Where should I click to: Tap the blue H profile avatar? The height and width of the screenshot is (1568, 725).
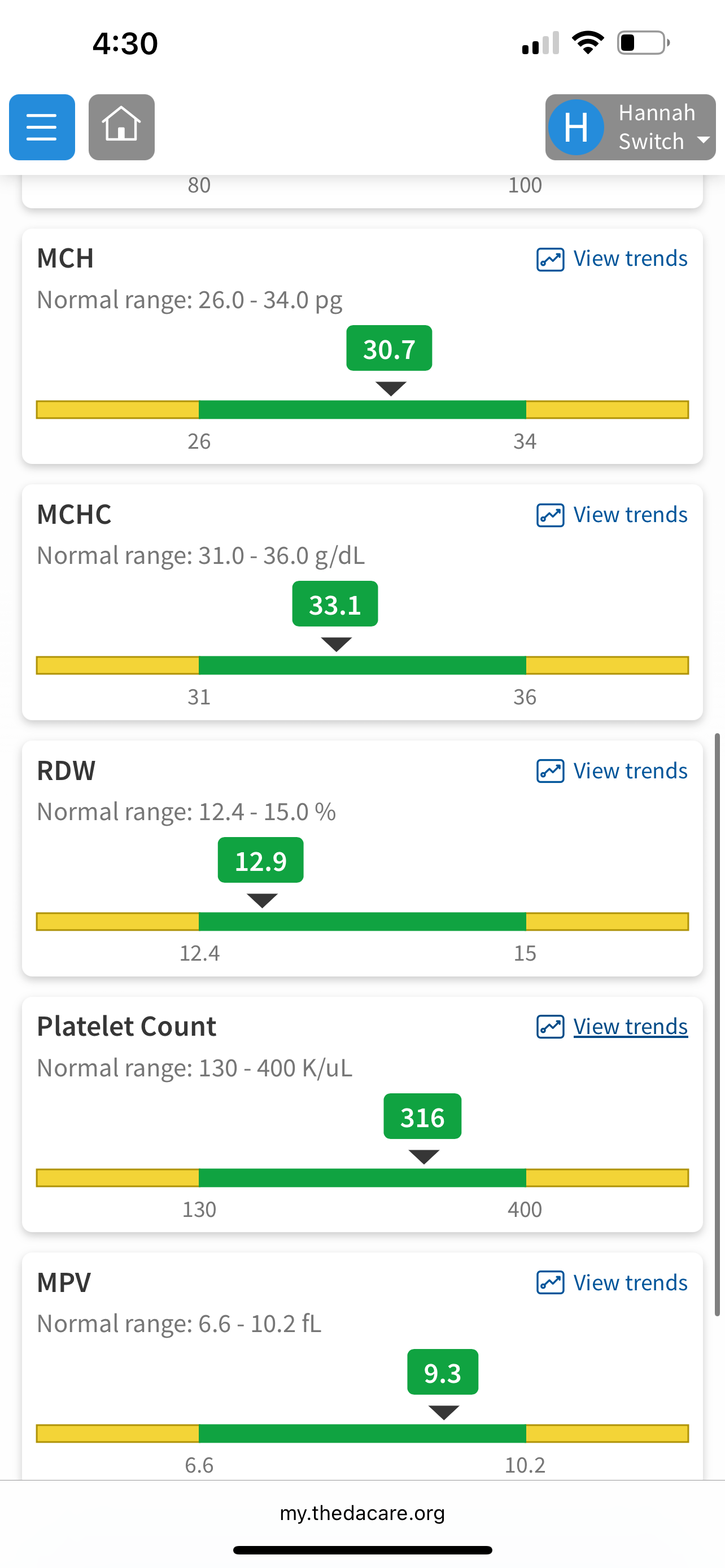click(x=575, y=127)
